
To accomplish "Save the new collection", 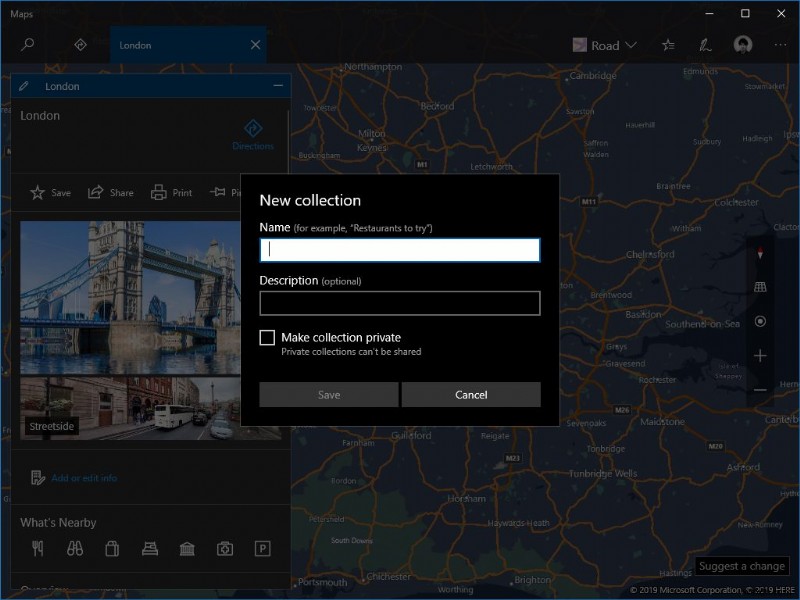I will (328, 394).
